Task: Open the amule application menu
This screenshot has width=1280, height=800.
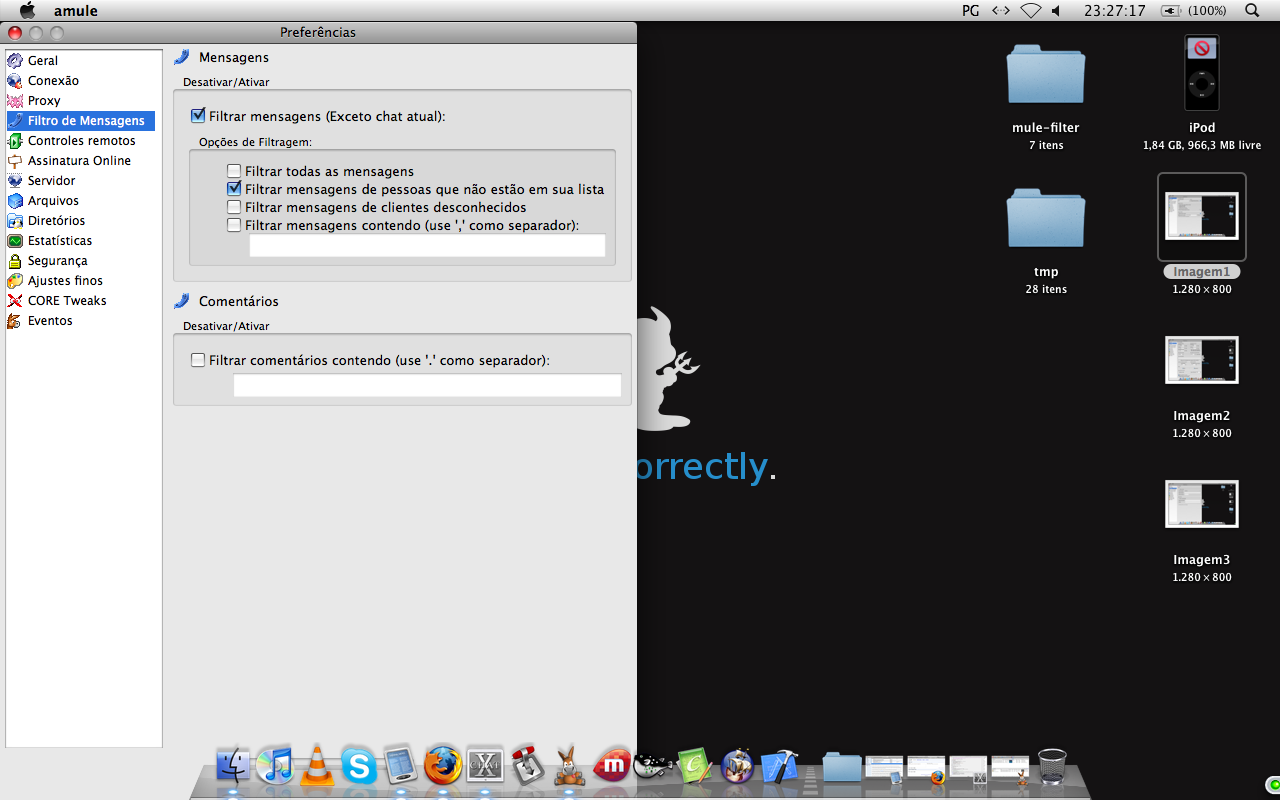Action: click(75, 10)
